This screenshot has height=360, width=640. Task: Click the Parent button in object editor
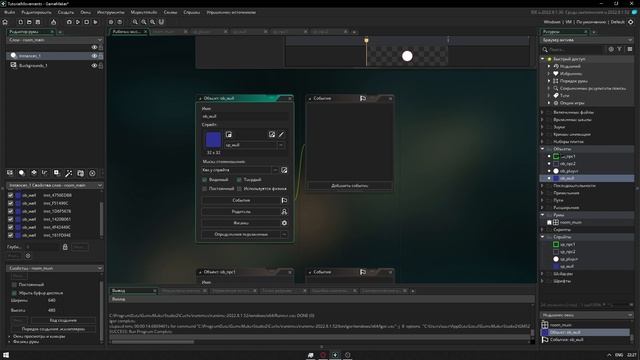tap(244, 212)
